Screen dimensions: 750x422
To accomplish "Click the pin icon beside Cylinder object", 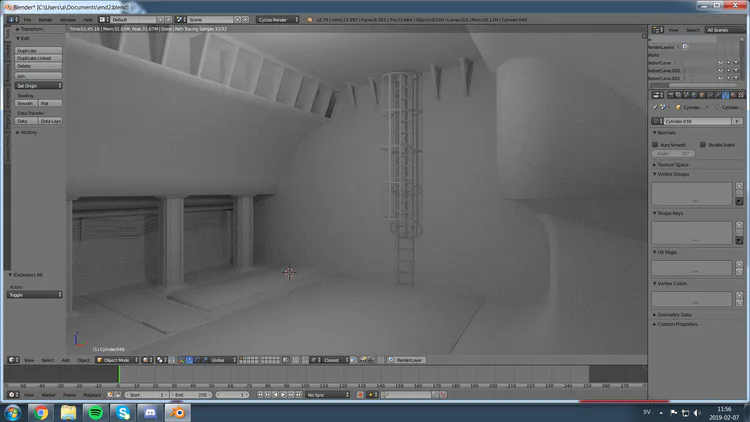I will pos(655,107).
